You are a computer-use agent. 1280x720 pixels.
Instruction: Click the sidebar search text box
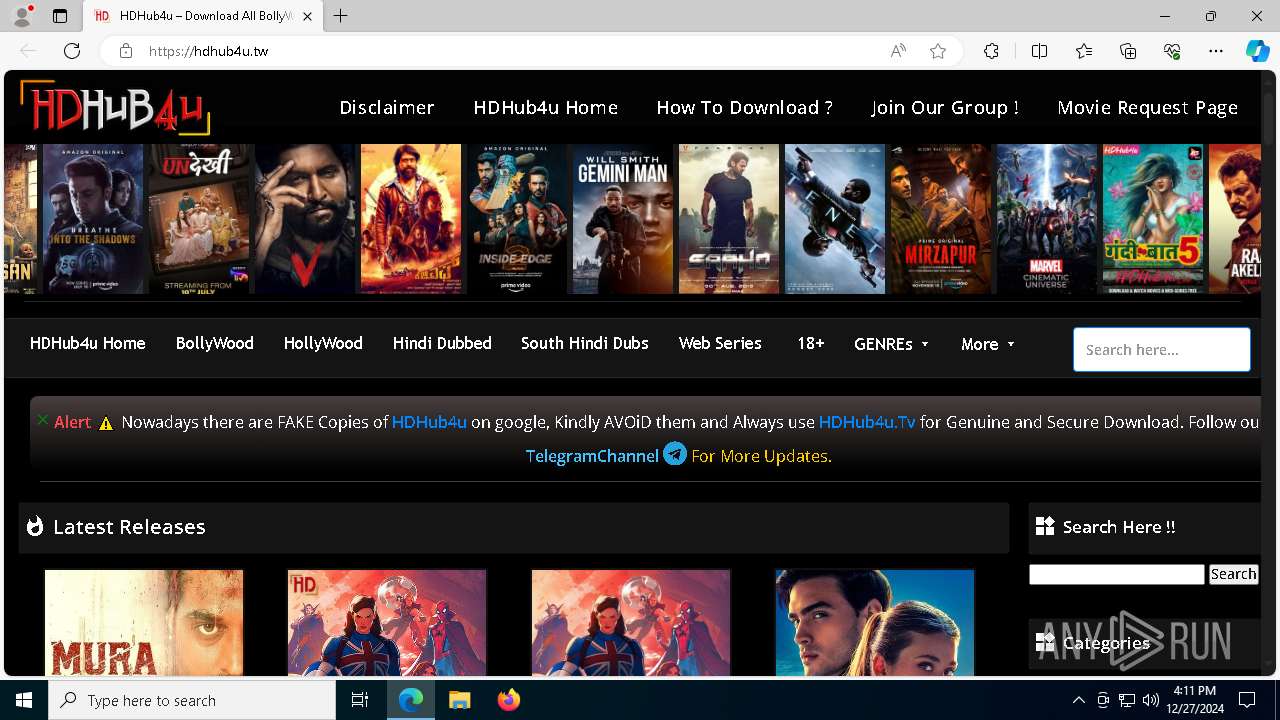tap(1117, 574)
